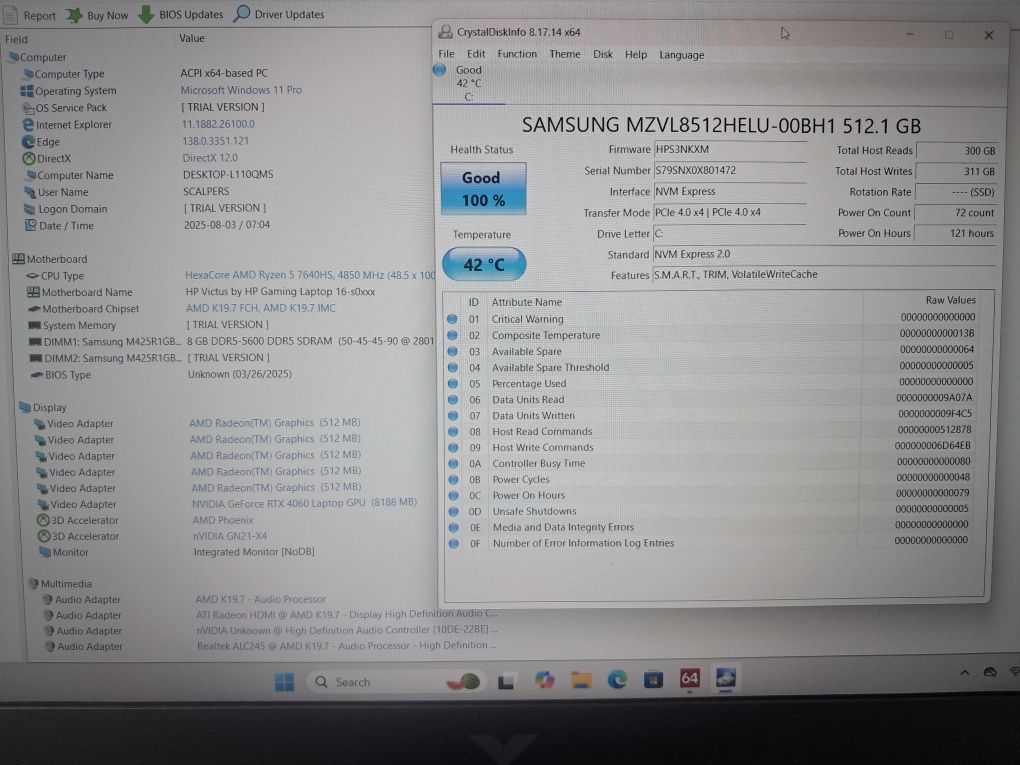Click the Total Host Reads value 300 GB
This screenshot has width=1020, height=765.
[x=956, y=151]
